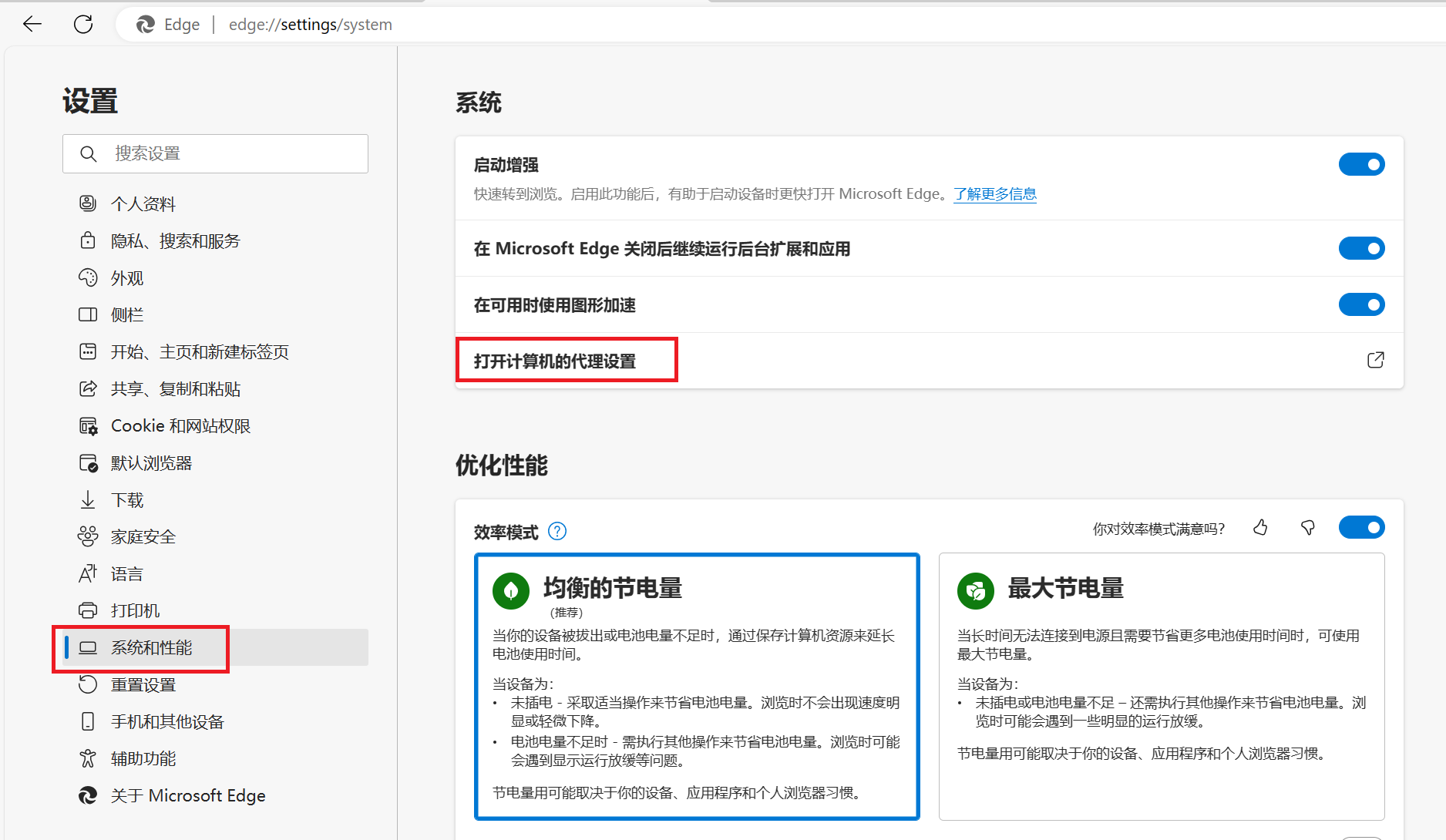
Task: Select 系统和性能 in the sidebar
Action: [x=216, y=647]
